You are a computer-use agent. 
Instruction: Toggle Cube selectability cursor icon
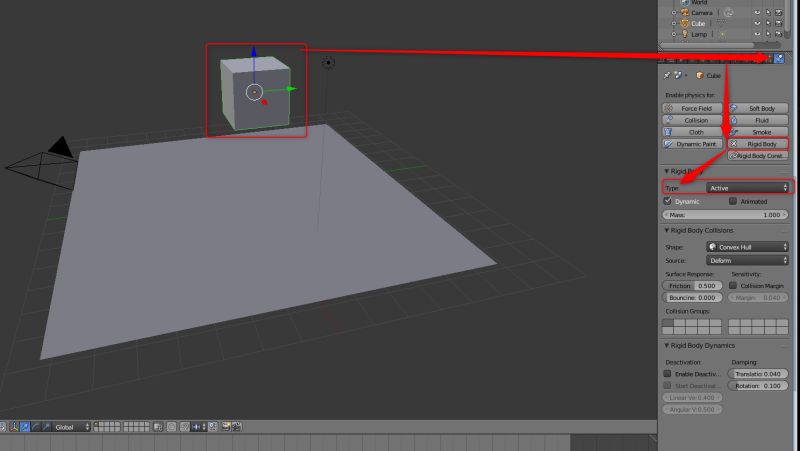tap(768, 23)
